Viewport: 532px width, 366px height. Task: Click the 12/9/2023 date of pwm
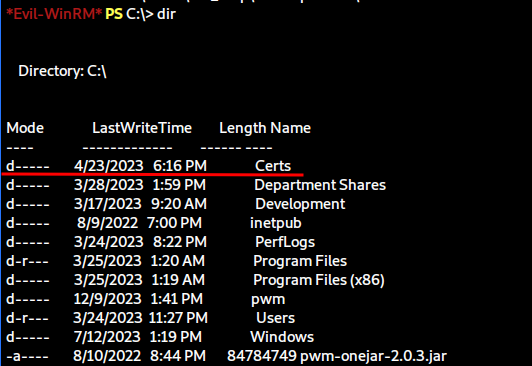(107, 299)
